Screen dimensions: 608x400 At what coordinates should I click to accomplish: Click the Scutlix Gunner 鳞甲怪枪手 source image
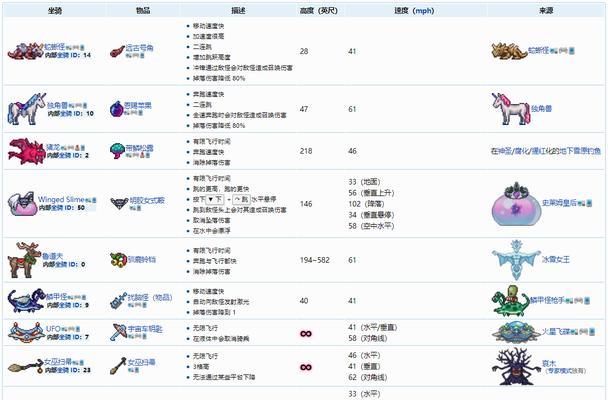[x=510, y=300]
